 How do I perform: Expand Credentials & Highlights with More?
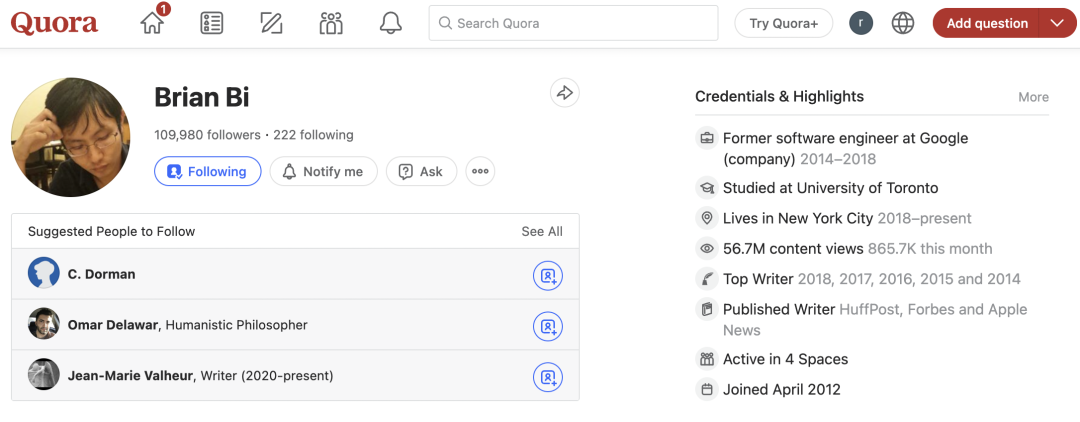(1033, 97)
